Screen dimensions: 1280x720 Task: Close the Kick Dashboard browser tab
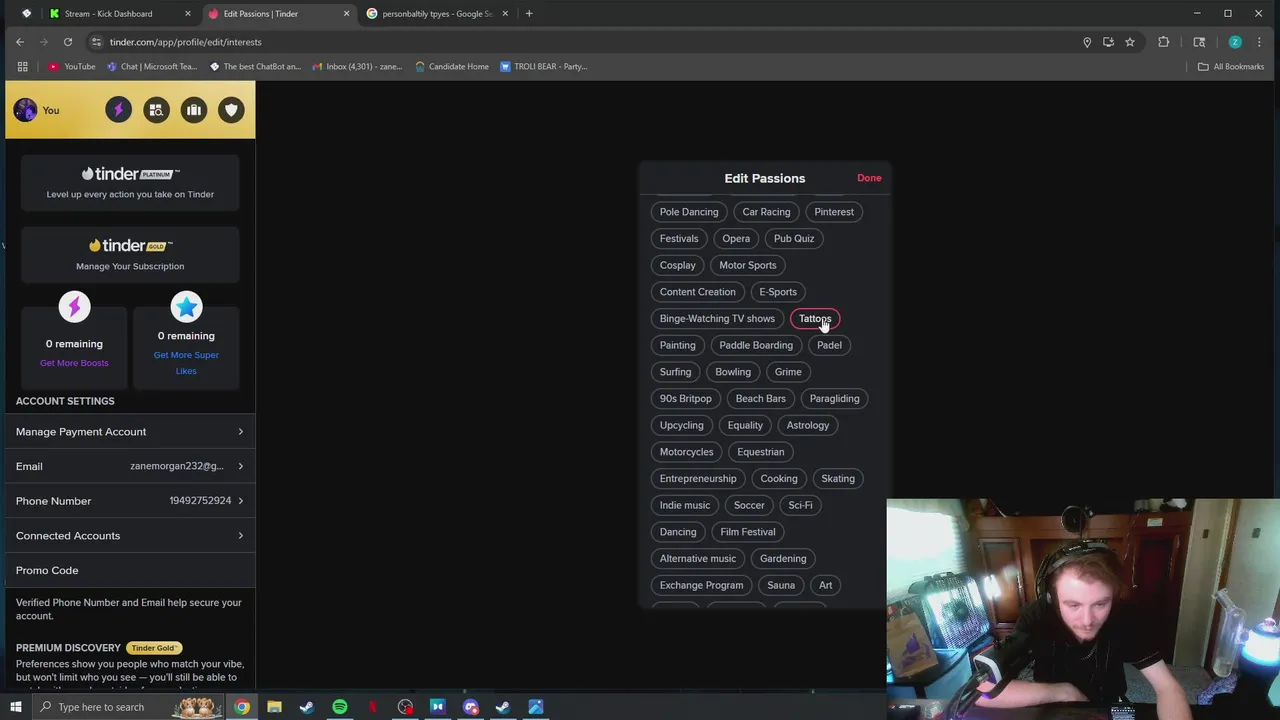coord(188,14)
